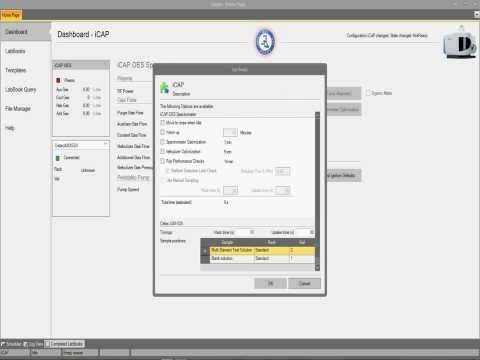Click the dropdown arrow at top-right of tab bar

(x=477, y=14)
